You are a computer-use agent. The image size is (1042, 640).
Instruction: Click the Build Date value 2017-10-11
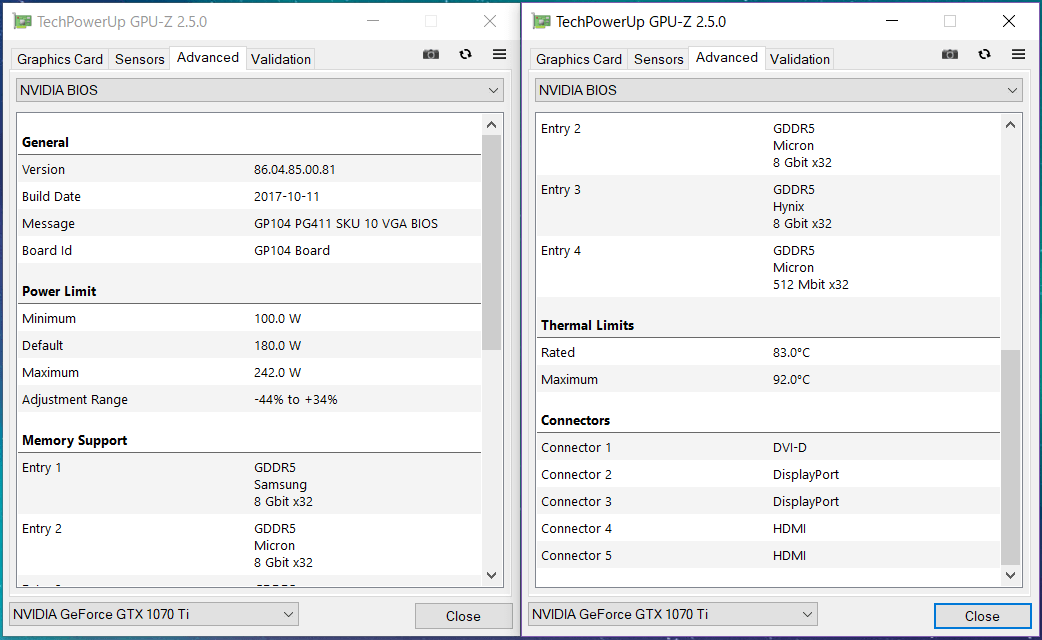pyautogui.click(x=286, y=197)
